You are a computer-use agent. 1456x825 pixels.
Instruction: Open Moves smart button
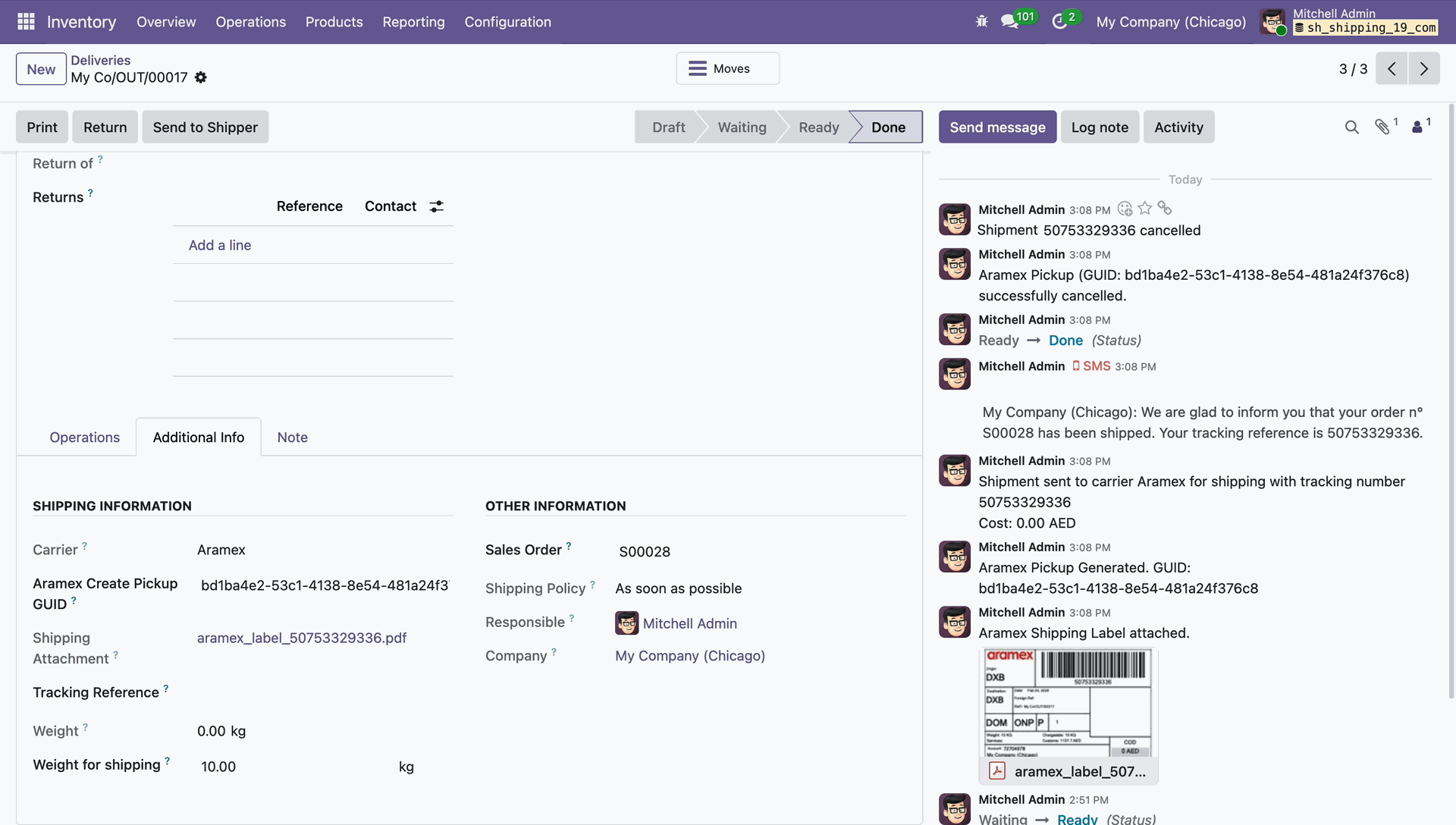727,68
